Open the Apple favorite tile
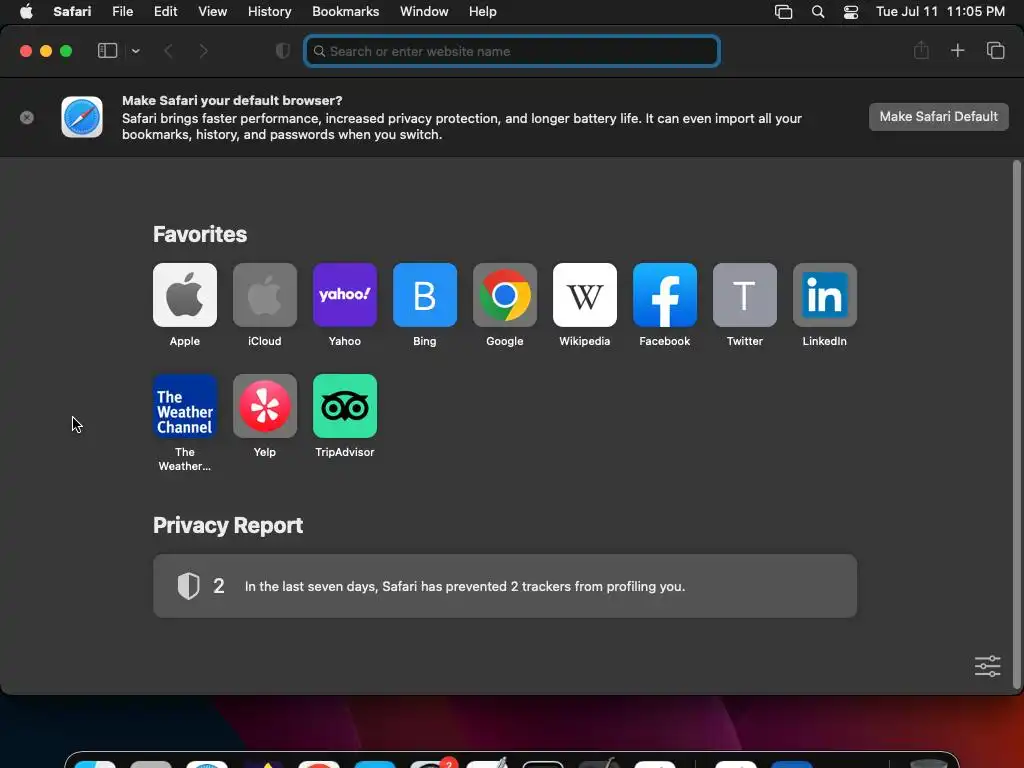The height and width of the screenshot is (768, 1024). pos(185,295)
